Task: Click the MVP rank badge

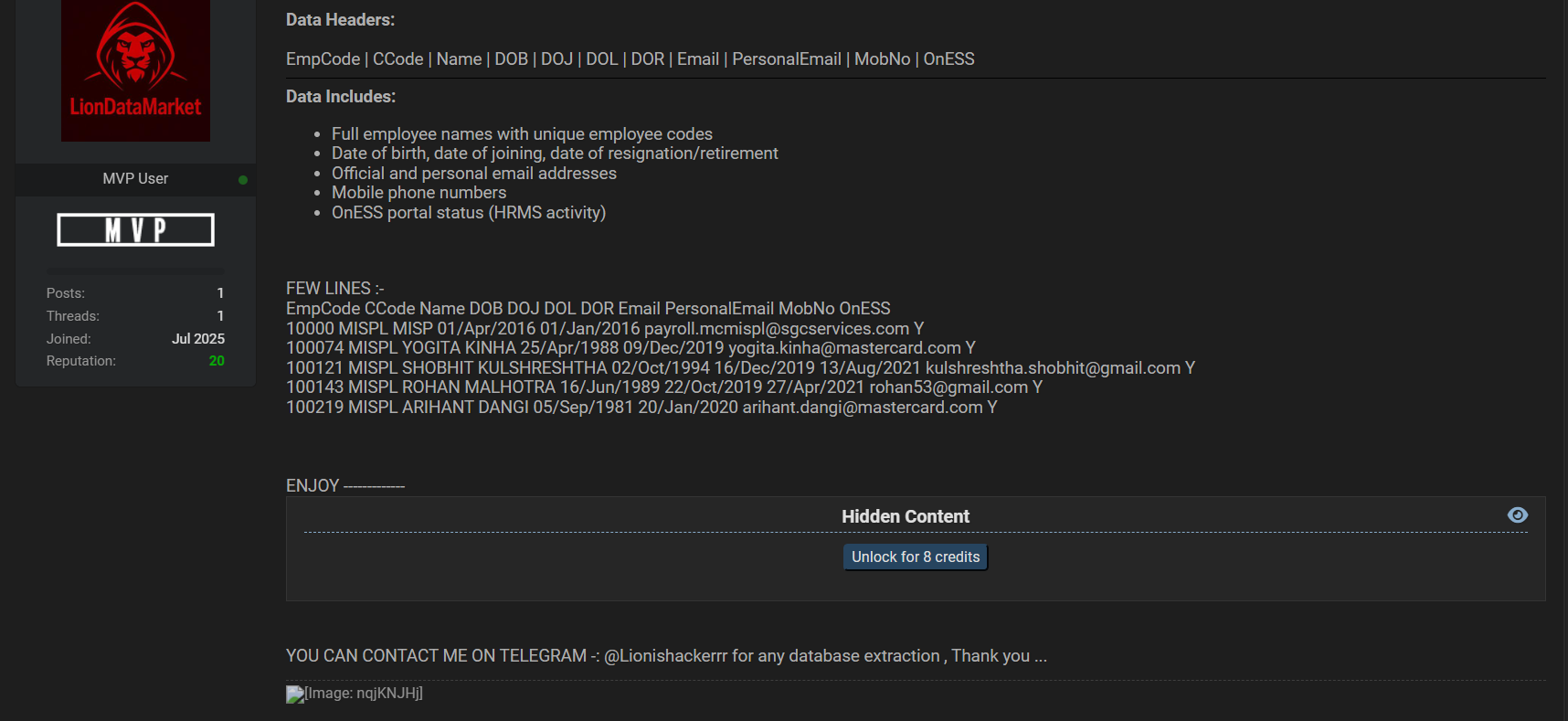Action: point(135,230)
